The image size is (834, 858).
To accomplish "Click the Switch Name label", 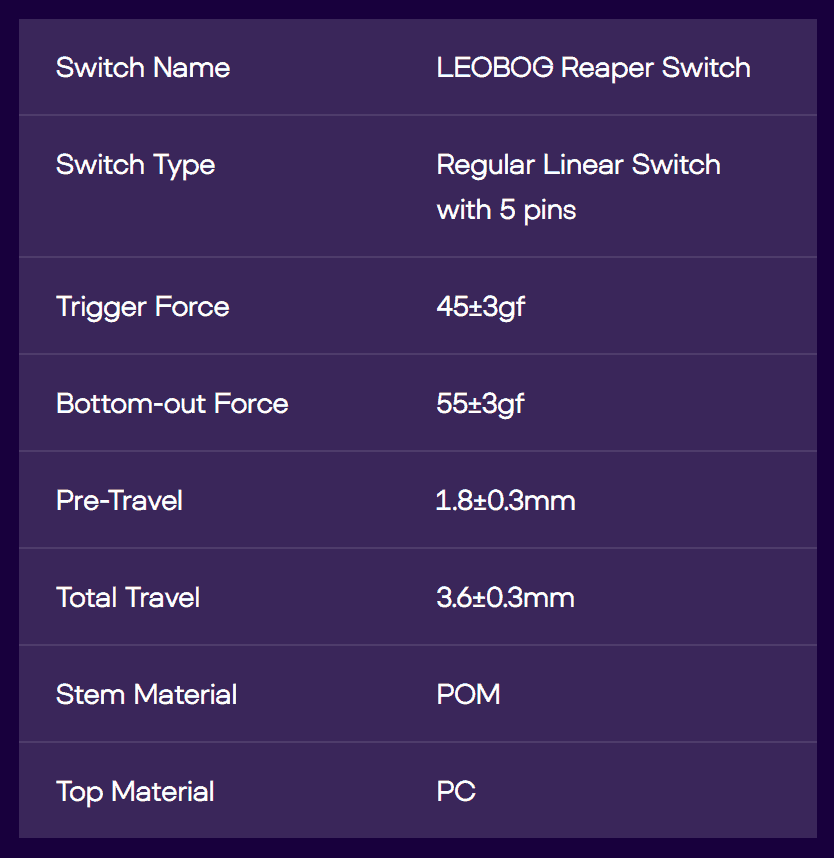I will tap(143, 68).
